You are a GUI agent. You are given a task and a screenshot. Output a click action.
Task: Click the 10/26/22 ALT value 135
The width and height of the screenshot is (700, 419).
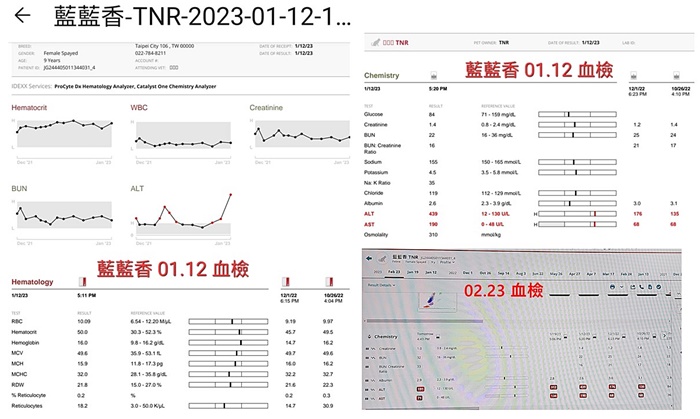click(x=675, y=214)
